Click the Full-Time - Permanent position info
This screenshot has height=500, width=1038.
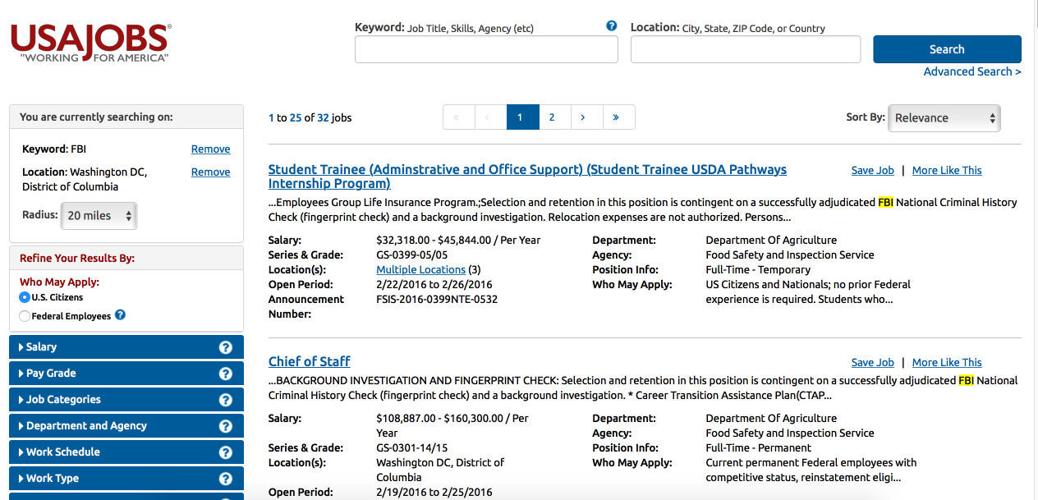point(759,448)
